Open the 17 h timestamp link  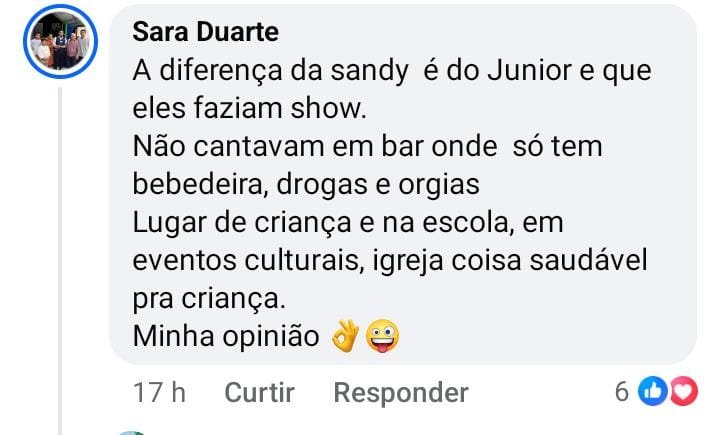(160, 393)
